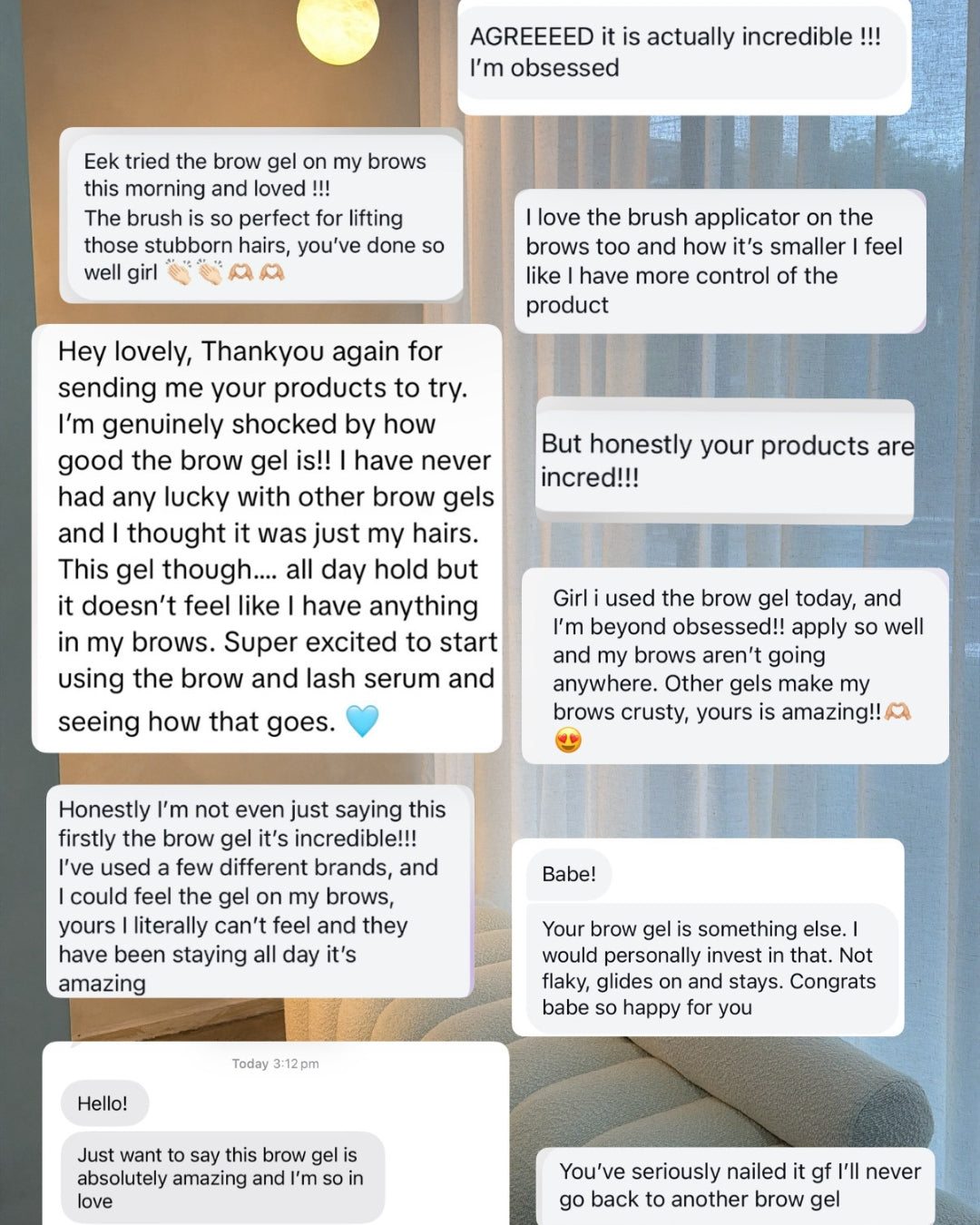Click the "Babe!" chat bubble
Image resolution: width=980 pixels, height=1225 pixels.
coord(569,875)
